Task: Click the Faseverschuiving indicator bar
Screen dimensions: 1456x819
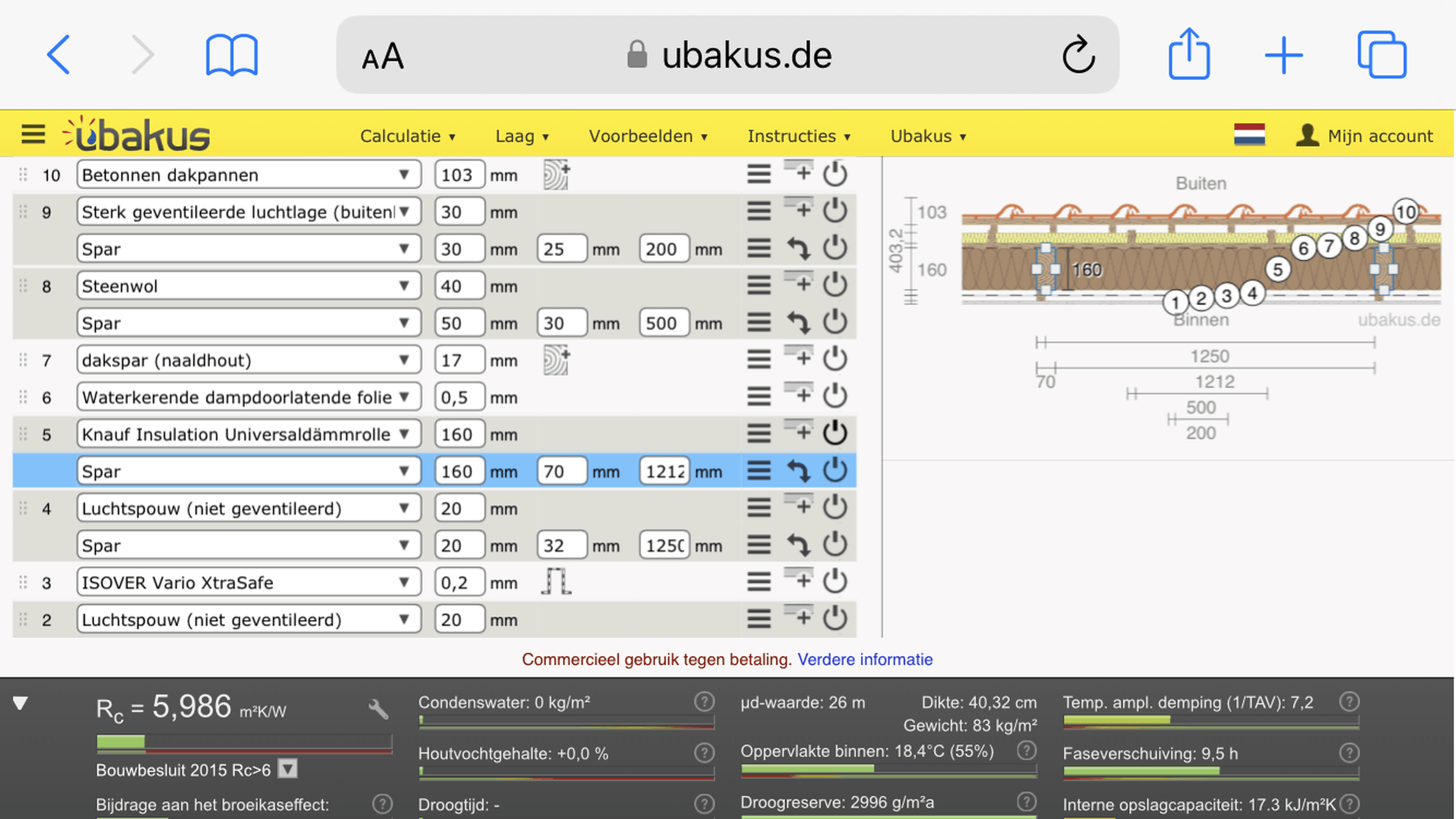Action: (x=1211, y=772)
